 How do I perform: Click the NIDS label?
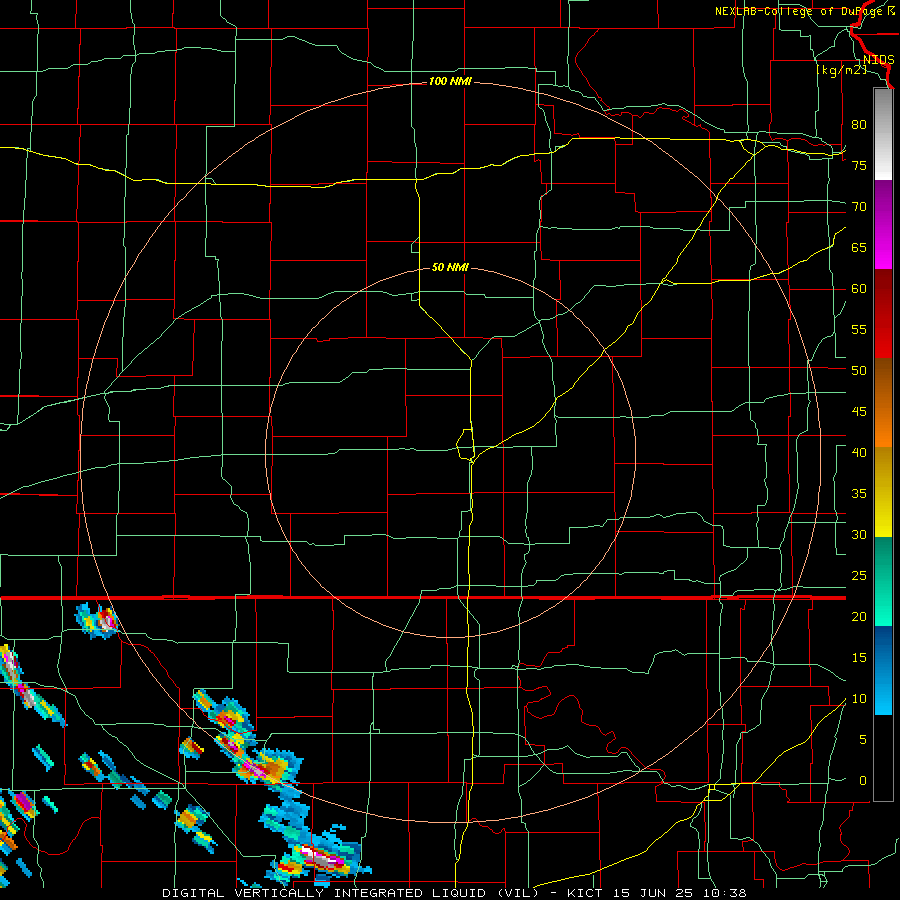coord(878,60)
